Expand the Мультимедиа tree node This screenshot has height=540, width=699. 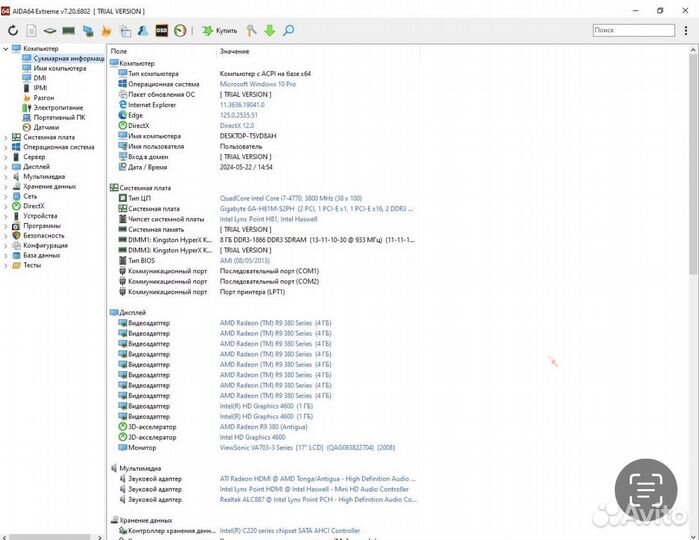pyautogui.click(x=6, y=177)
